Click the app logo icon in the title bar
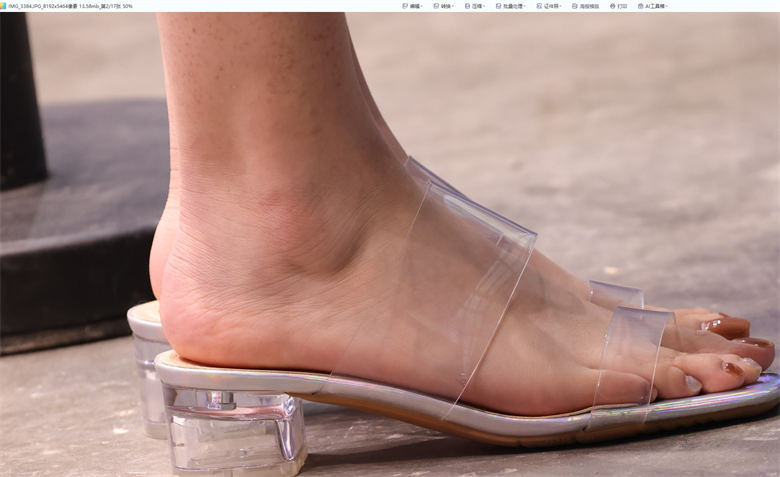This screenshot has height=477, width=780. pyautogui.click(x=4, y=6)
